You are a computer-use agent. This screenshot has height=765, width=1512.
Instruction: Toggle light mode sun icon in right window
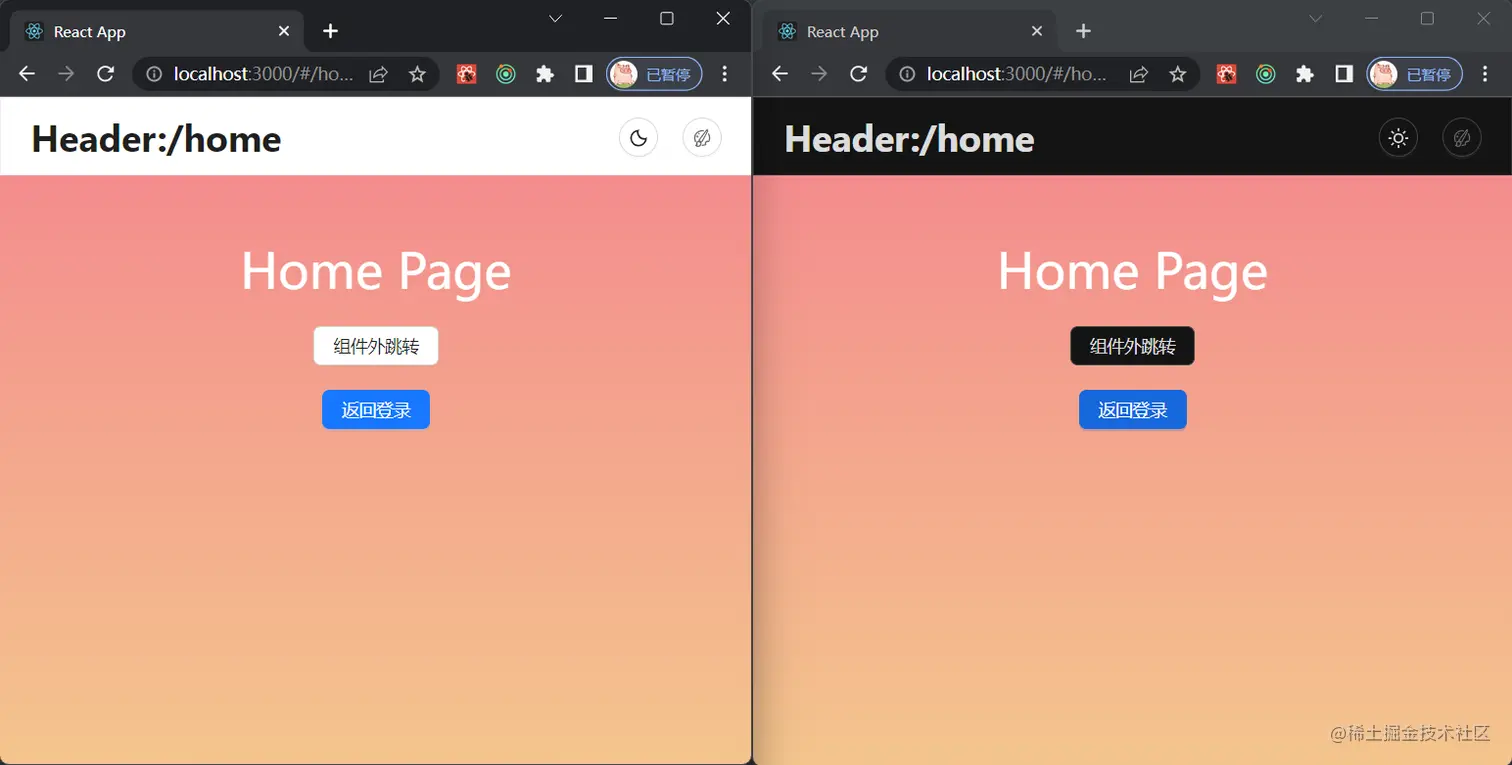(1399, 138)
